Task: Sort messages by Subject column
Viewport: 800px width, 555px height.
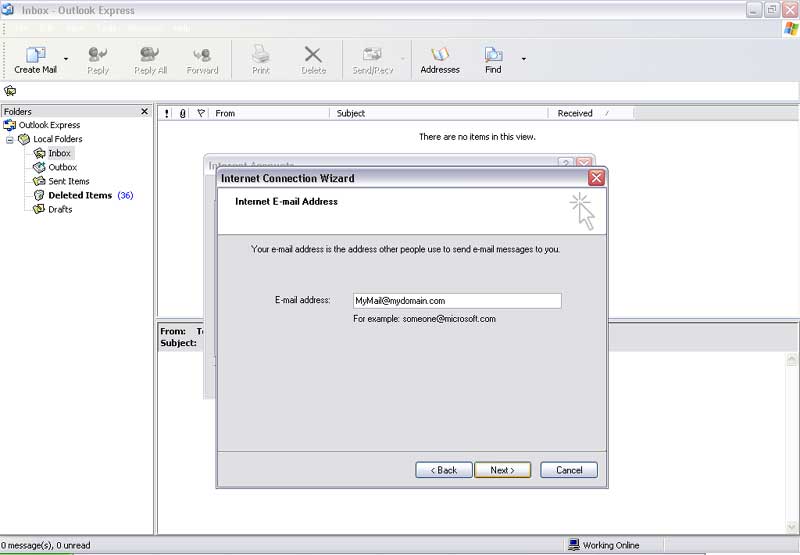Action: coord(439,113)
